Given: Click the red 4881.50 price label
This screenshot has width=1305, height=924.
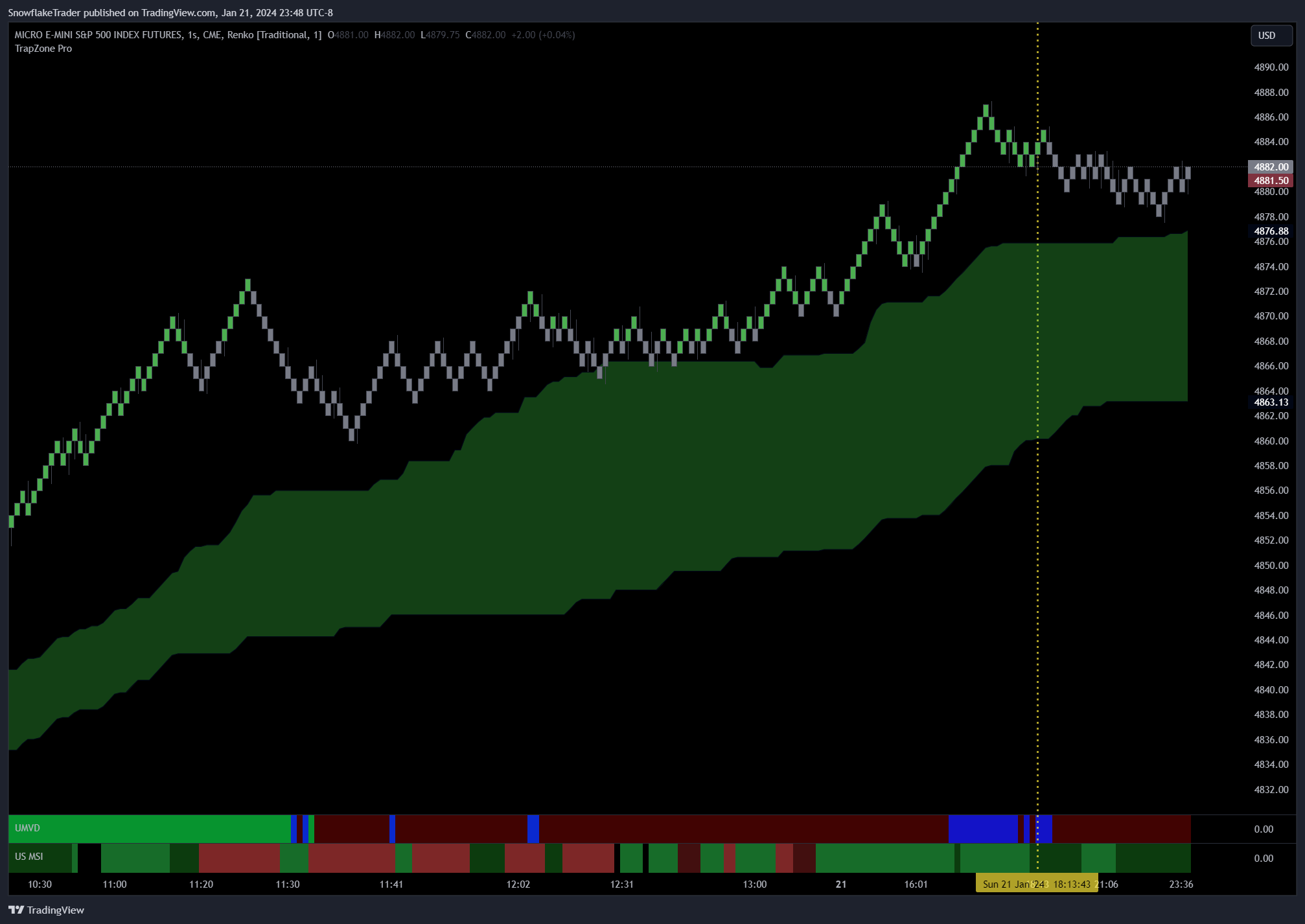Looking at the screenshot, I should point(1271,180).
